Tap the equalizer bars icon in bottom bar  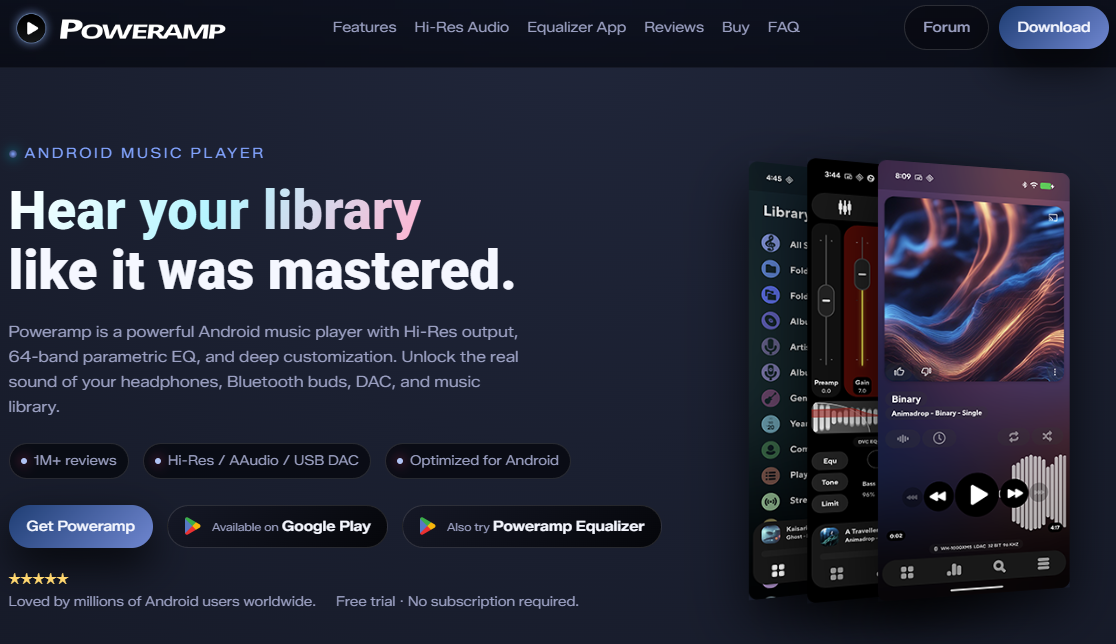pos(954,569)
